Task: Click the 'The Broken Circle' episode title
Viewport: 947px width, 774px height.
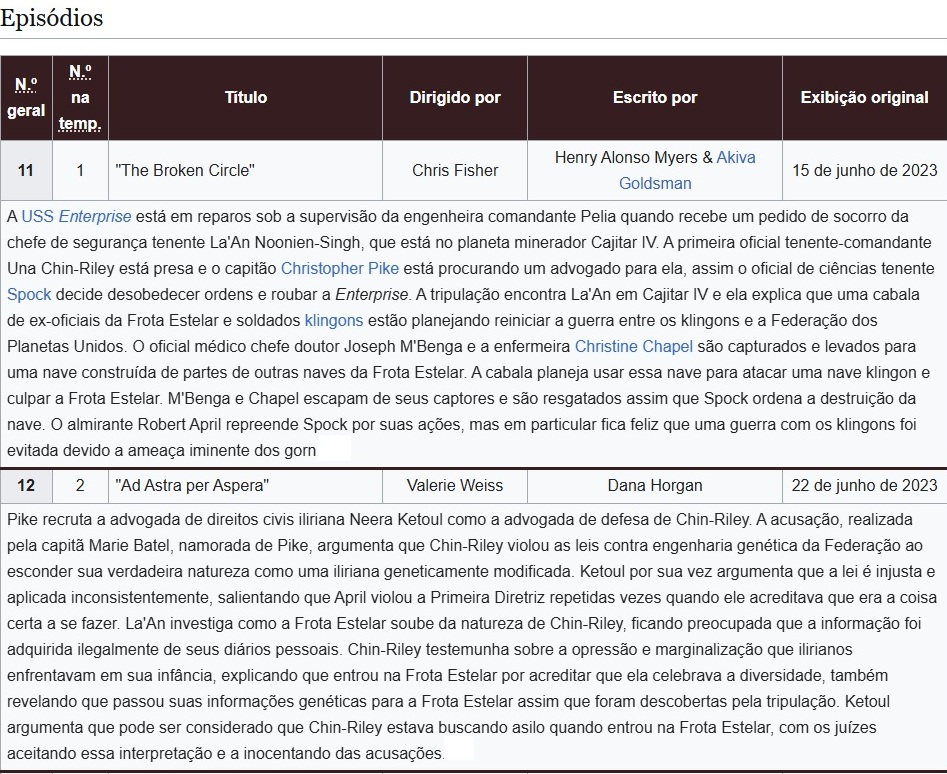Action: [185, 170]
